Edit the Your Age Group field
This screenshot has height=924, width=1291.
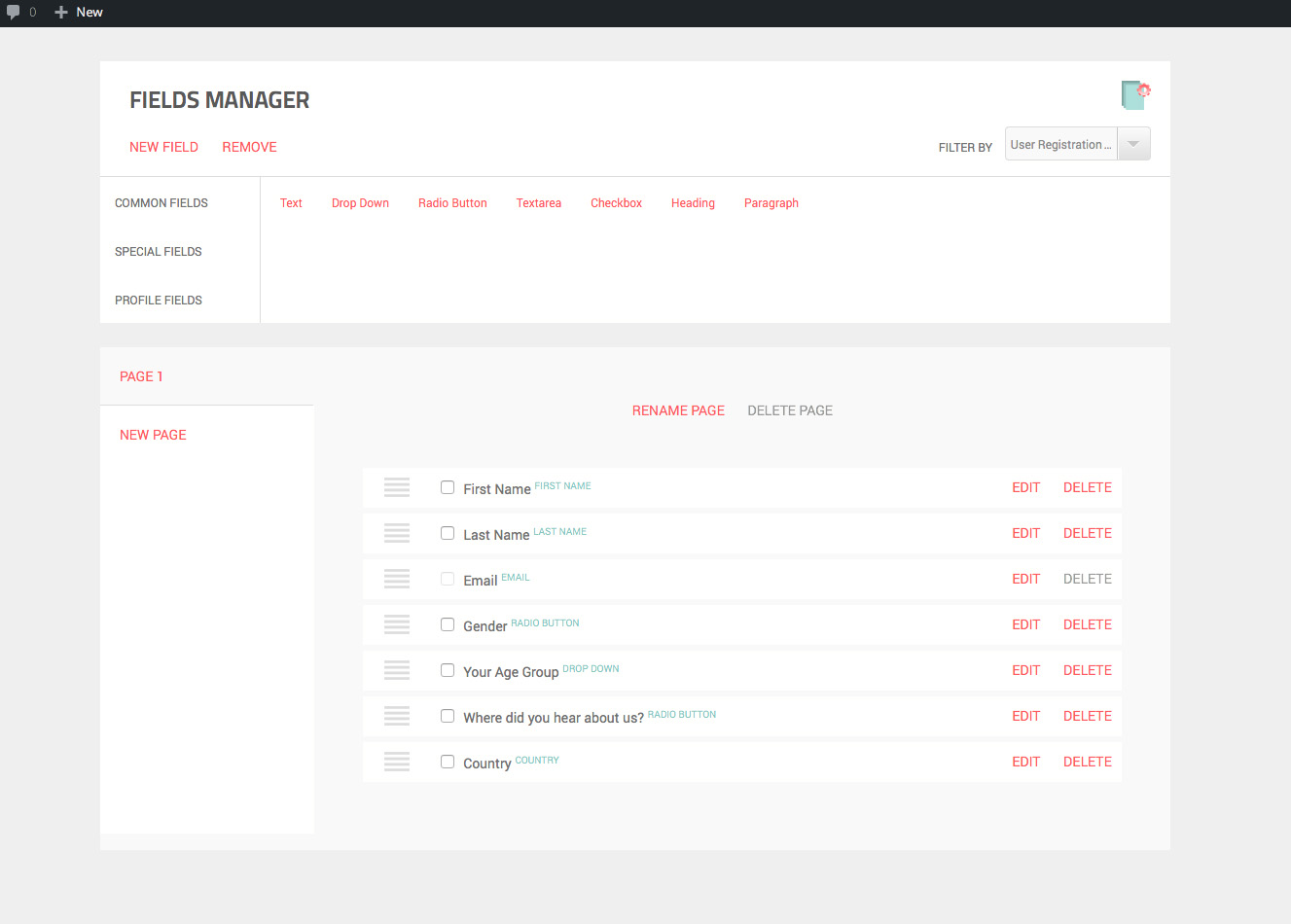click(1025, 670)
